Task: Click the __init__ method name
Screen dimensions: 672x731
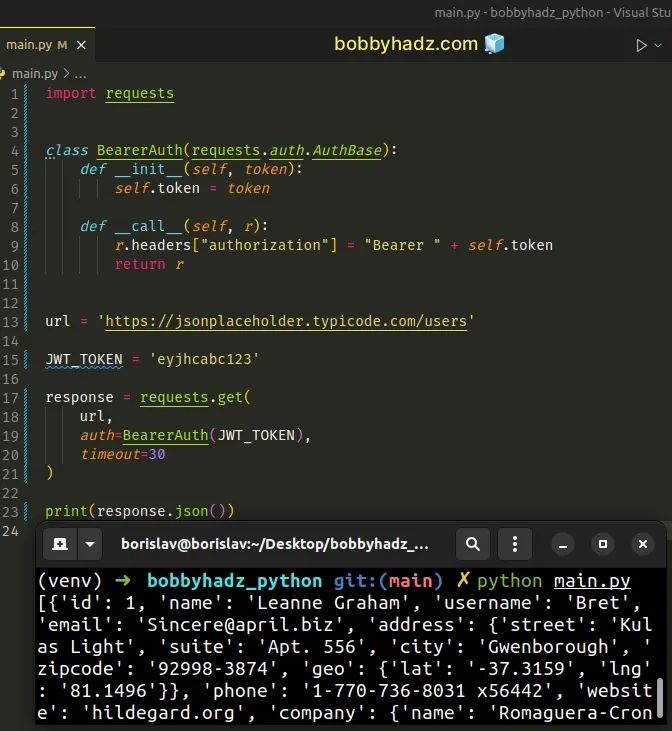Action: click(x=148, y=169)
